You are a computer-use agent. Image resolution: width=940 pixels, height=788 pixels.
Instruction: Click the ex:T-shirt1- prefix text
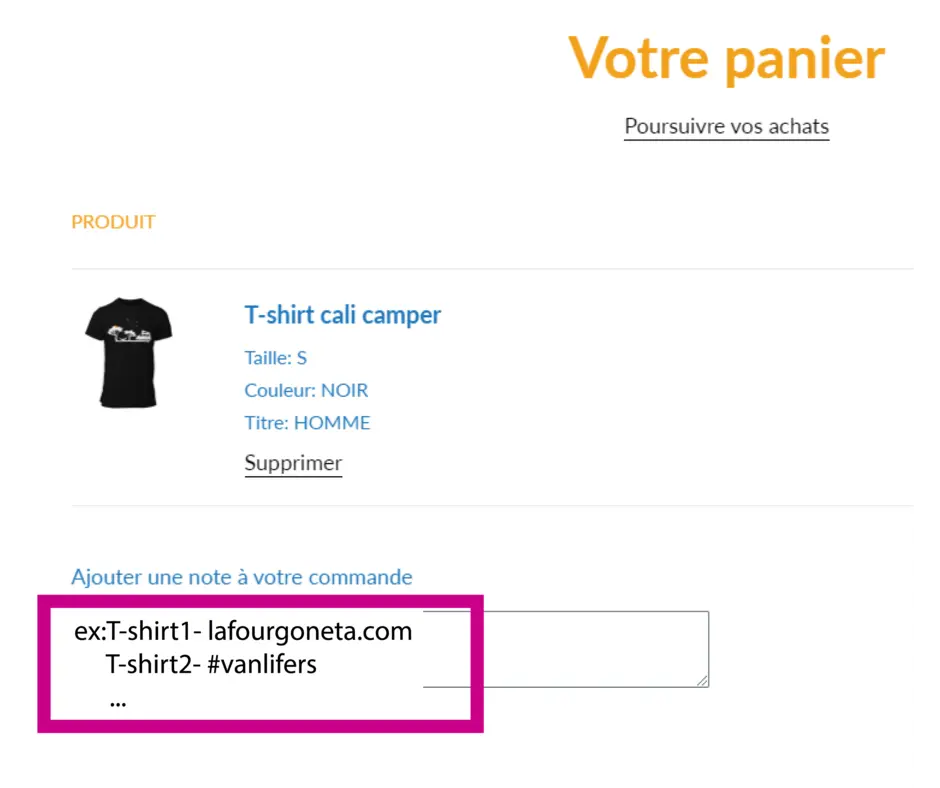pos(137,632)
